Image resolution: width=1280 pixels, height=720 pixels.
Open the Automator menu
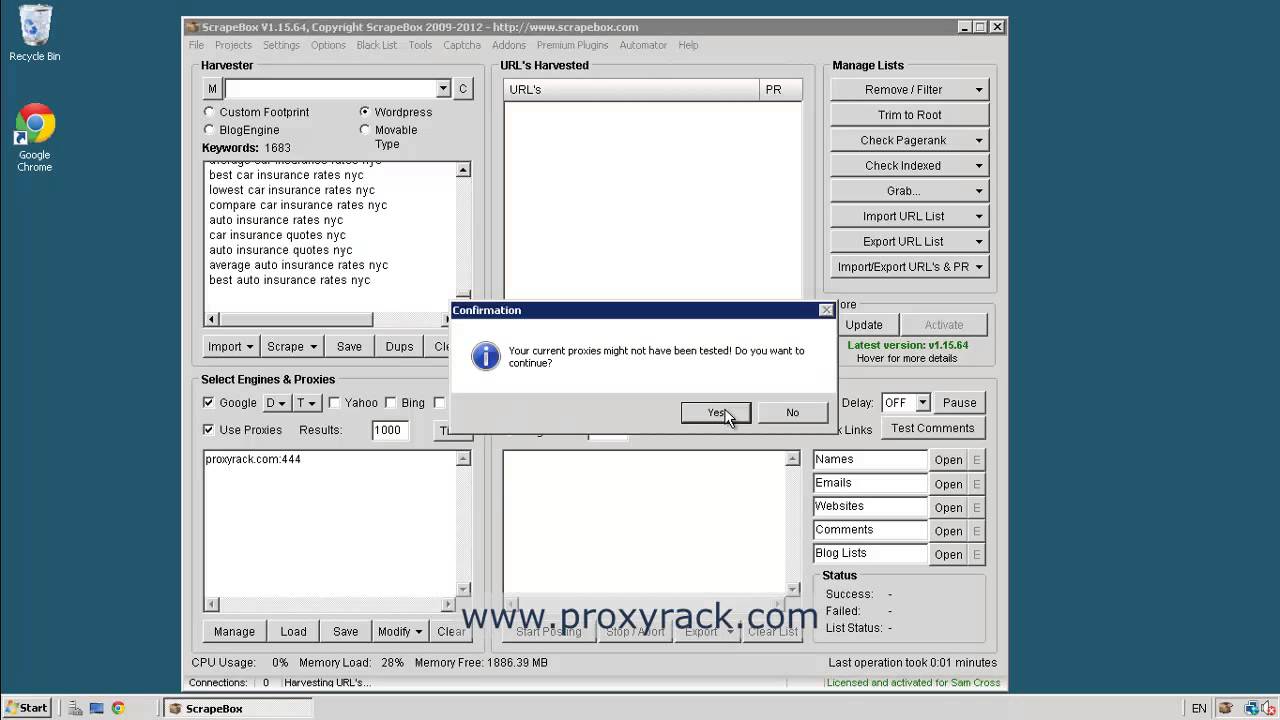pos(643,45)
